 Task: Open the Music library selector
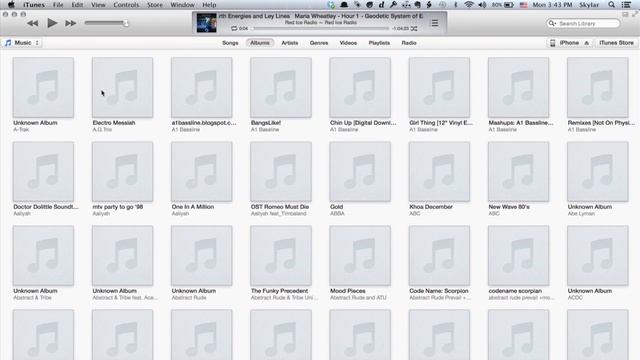coord(22,43)
